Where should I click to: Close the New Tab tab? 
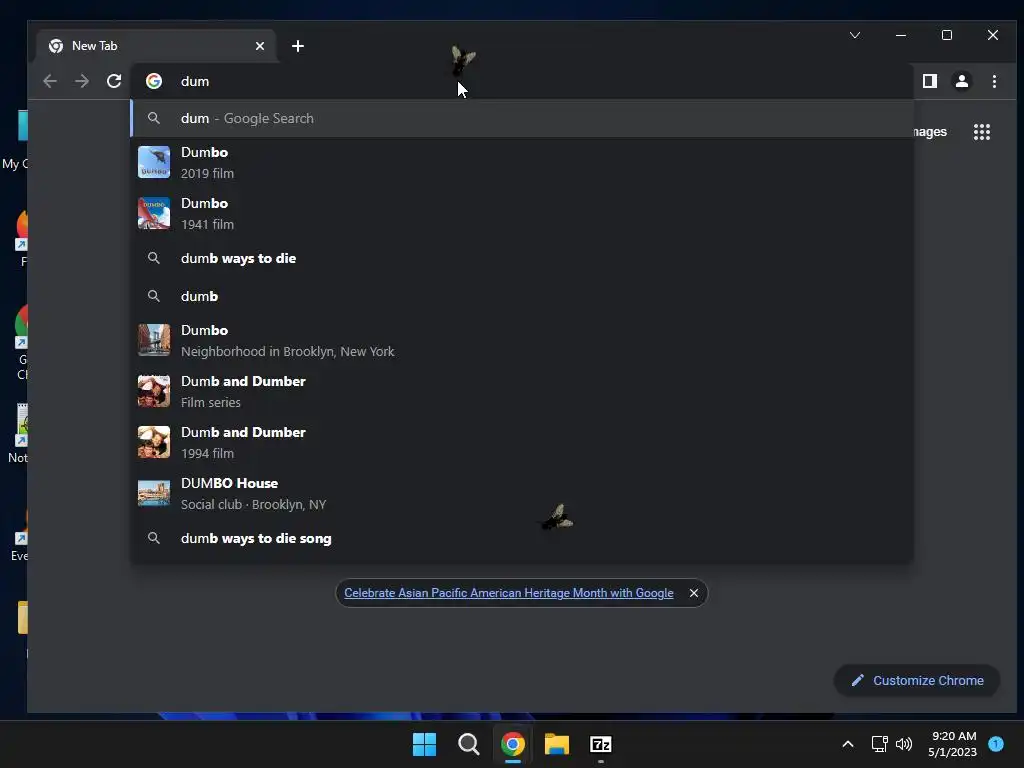pos(260,46)
